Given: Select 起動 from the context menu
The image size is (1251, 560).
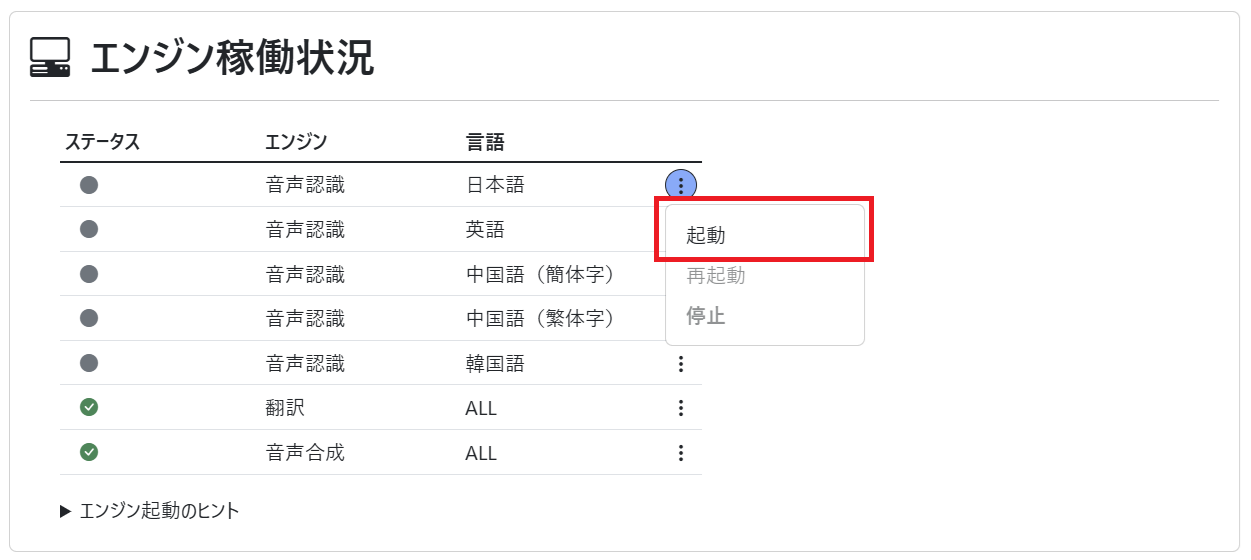Looking at the screenshot, I should pos(706,236).
